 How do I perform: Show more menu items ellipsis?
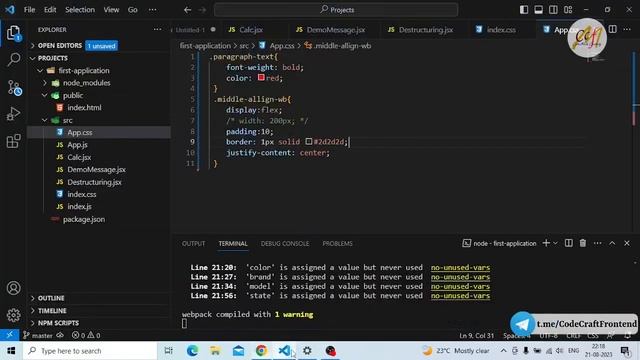pyautogui.click(x=152, y=10)
